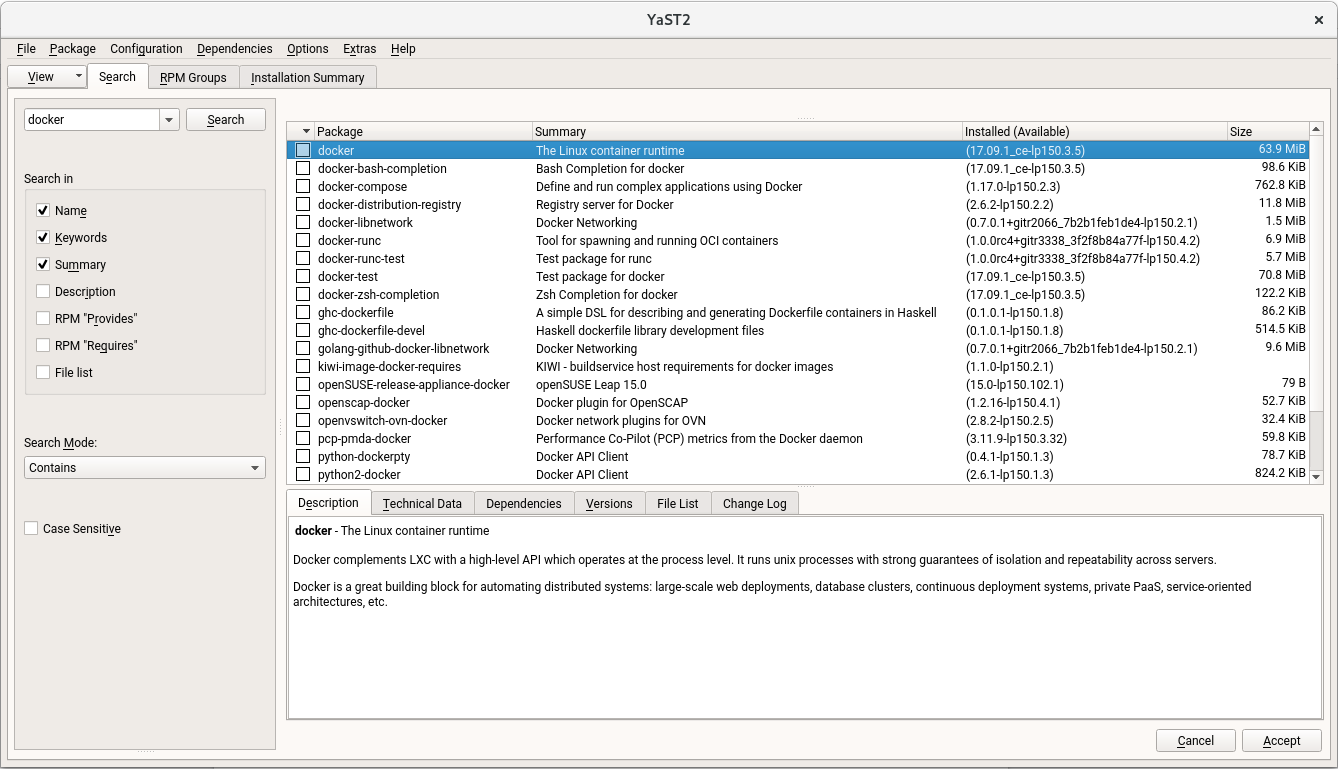The width and height of the screenshot is (1338, 769).
Task: Show the Change Log tab
Action: (755, 503)
